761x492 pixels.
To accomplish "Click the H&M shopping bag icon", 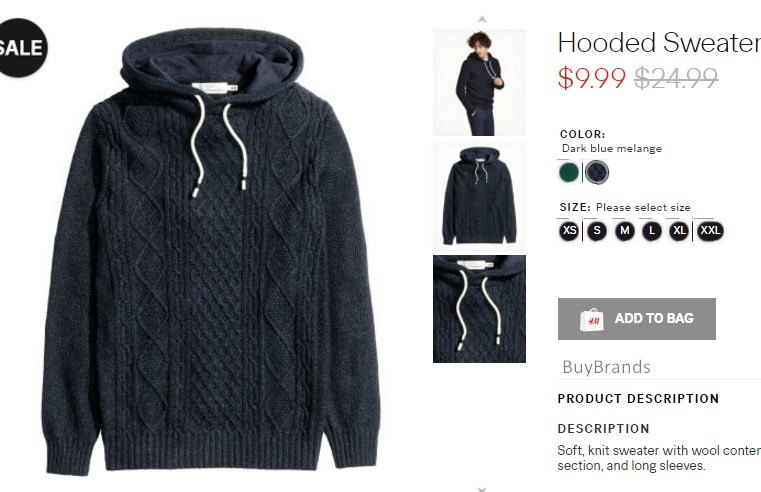I will click(592, 320).
